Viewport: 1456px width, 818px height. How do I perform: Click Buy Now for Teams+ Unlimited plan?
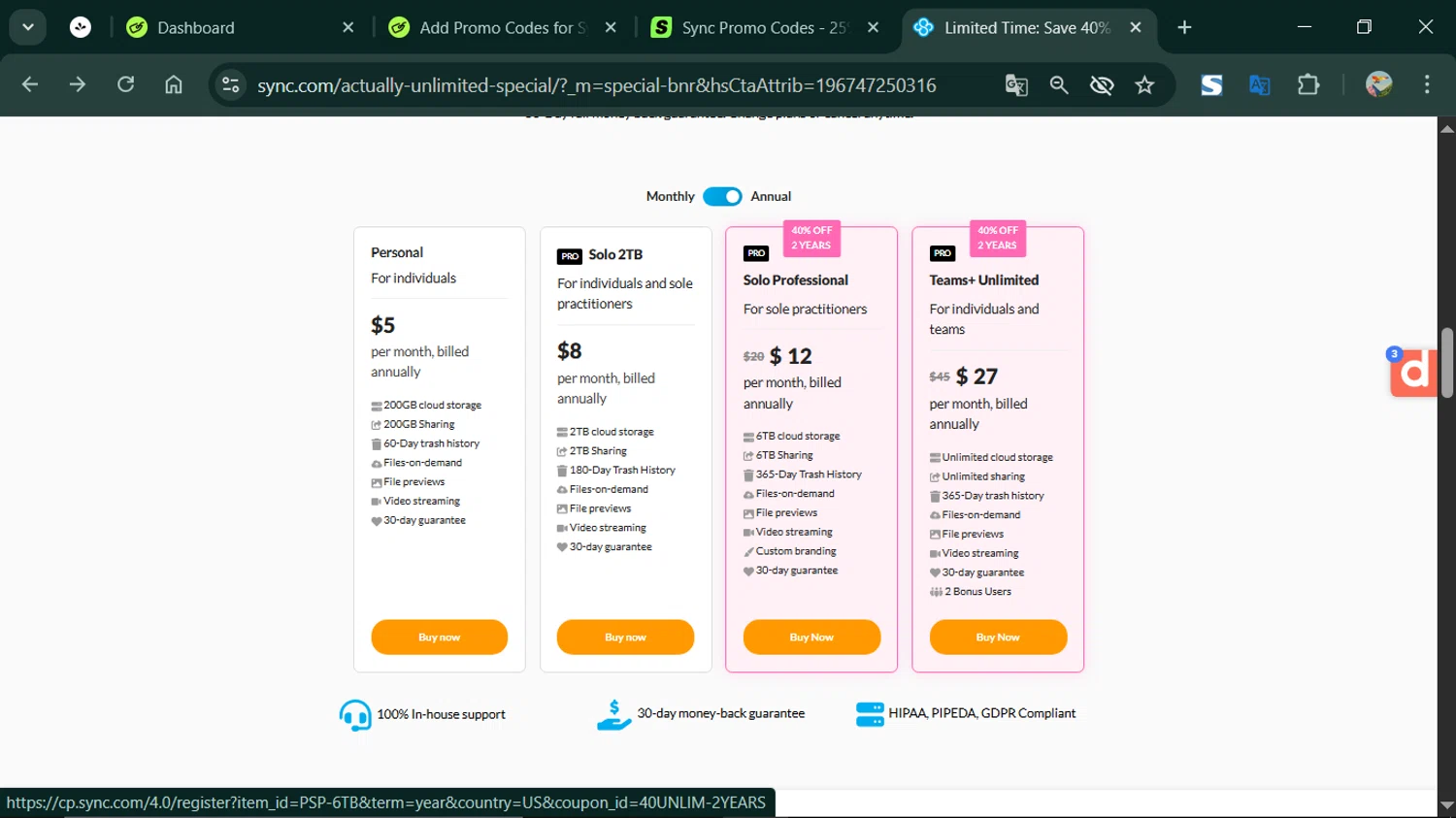click(998, 637)
